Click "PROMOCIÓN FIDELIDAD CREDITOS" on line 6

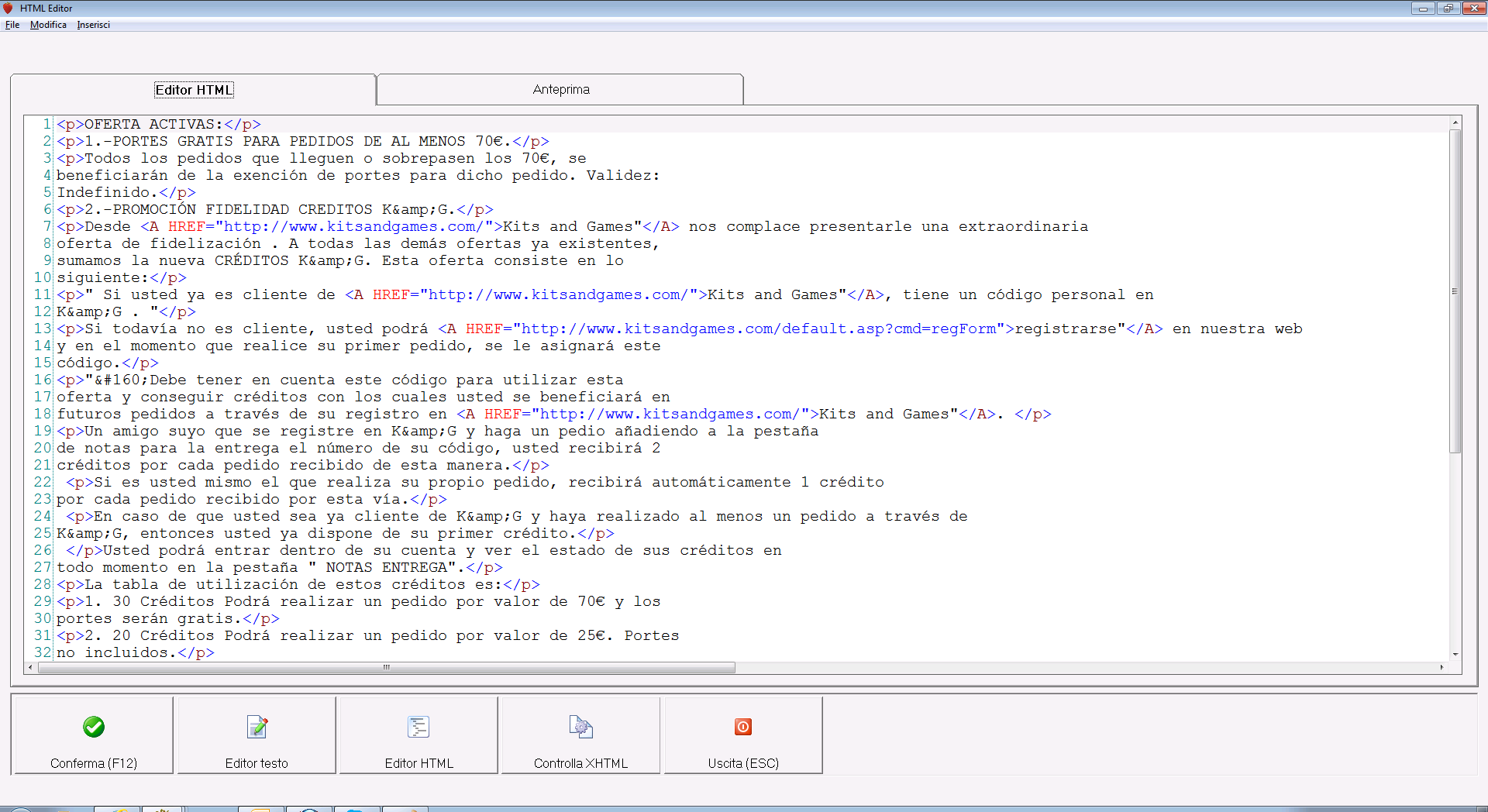tap(243, 209)
